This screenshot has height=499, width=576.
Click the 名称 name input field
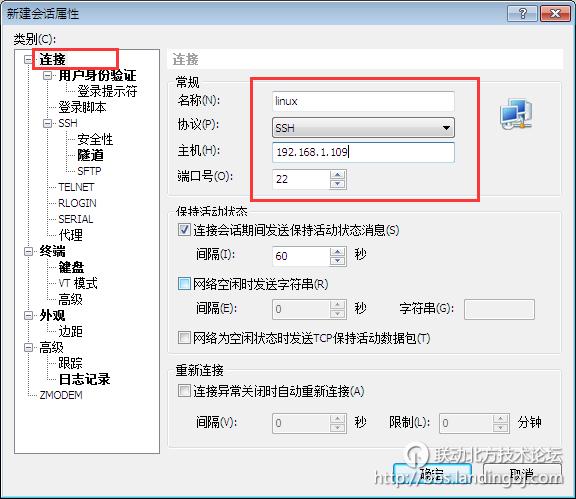click(x=363, y=101)
